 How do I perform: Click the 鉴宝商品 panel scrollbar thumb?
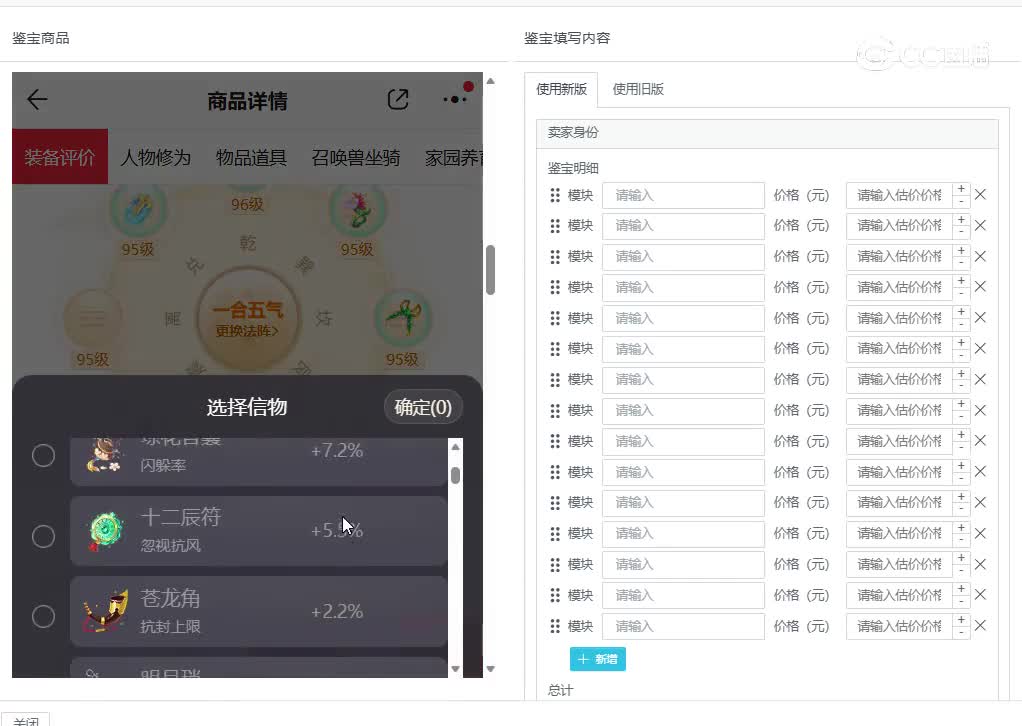click(491, 270)
